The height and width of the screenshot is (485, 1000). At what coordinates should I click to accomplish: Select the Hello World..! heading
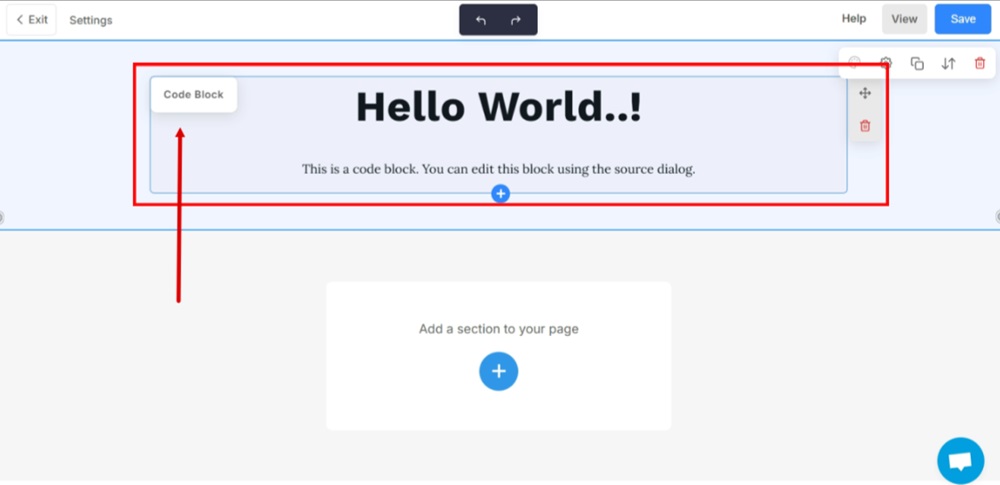tap(499, 107)
